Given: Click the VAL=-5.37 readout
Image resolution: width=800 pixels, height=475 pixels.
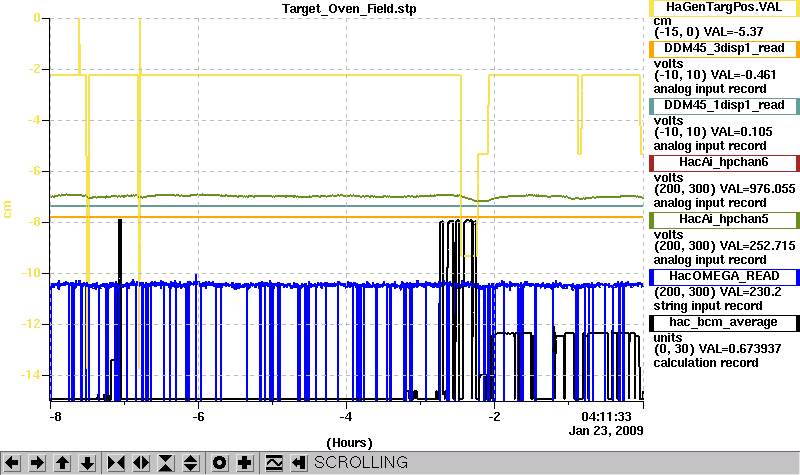Looking at the screenshot, I should 733,32.
